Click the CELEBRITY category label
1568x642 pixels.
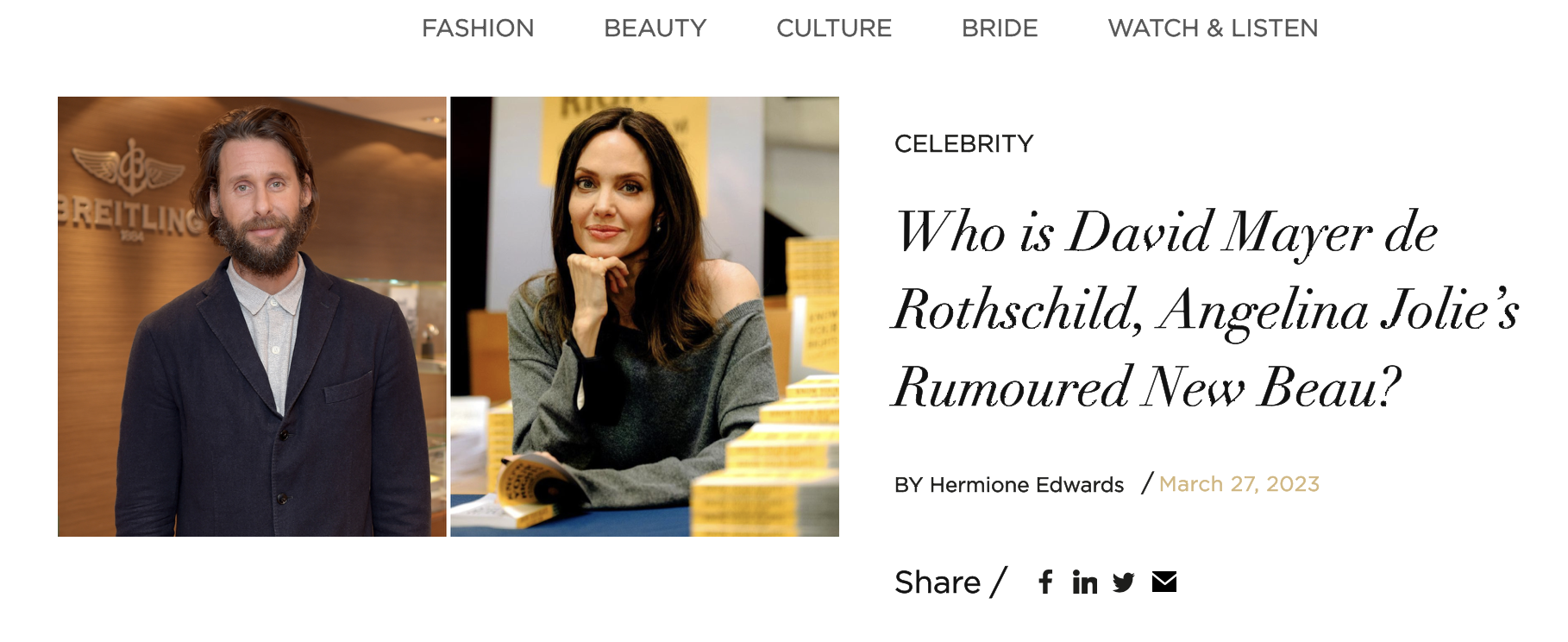tap(963, 143)
